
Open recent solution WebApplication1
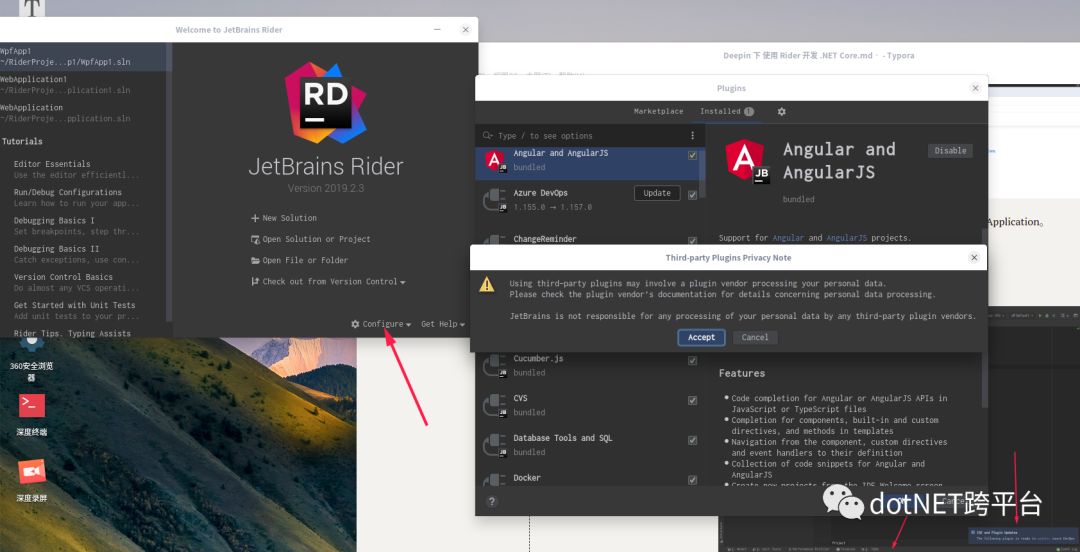coord(83,85)
